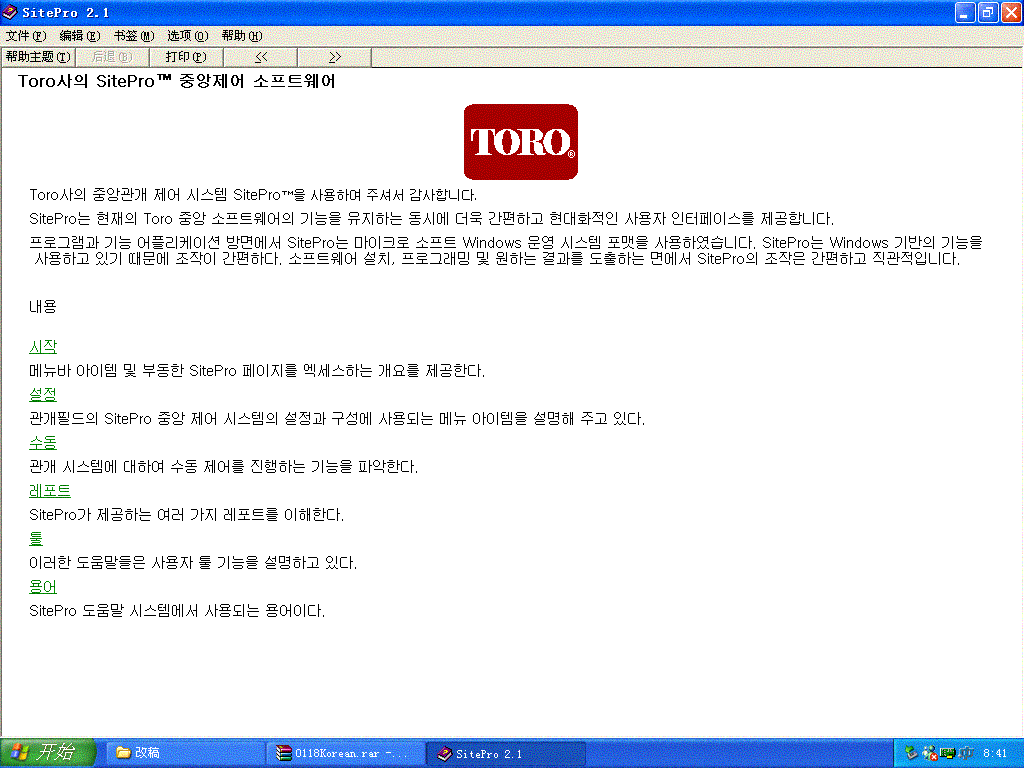Open the 选项 options menu
The image size is (1024, 768).
click(187, 35)
